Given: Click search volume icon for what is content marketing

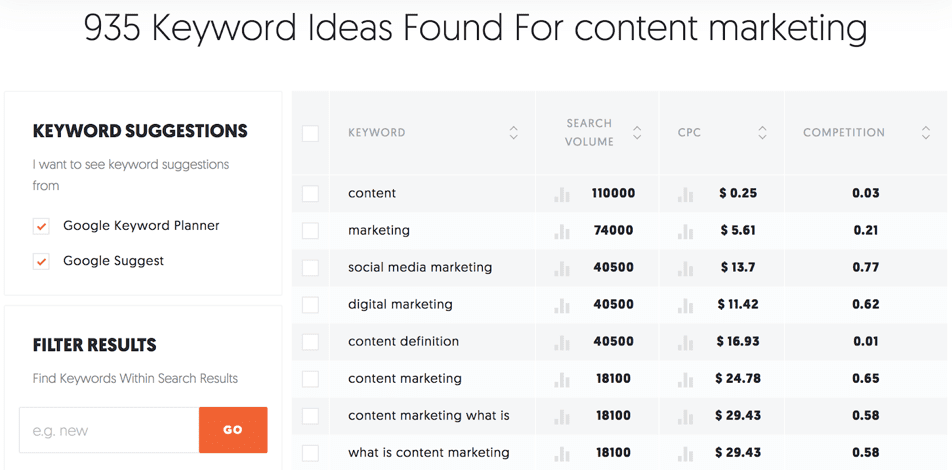Looking at the screenshot, I should [x=562, y=454].
